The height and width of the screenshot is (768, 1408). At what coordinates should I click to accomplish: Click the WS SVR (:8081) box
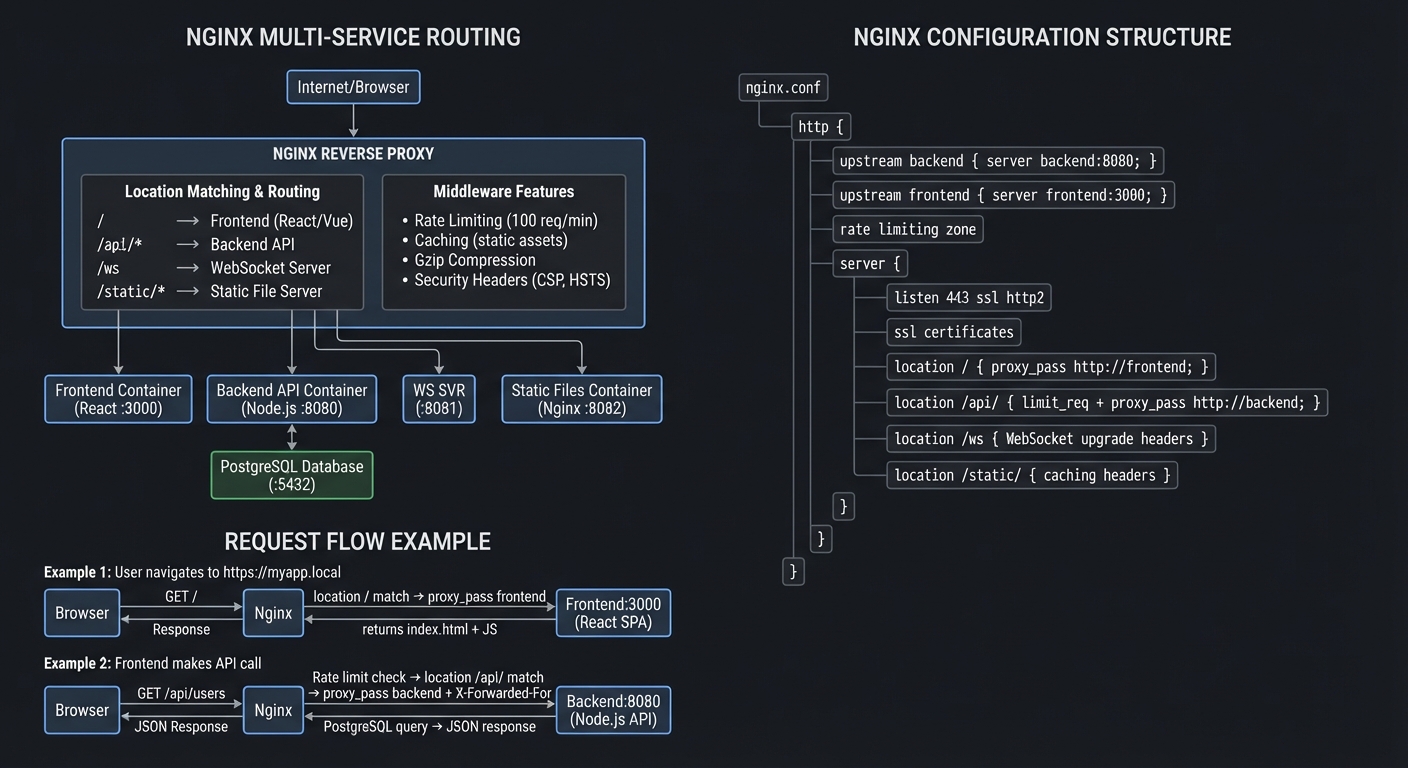(x=438, y=399)
